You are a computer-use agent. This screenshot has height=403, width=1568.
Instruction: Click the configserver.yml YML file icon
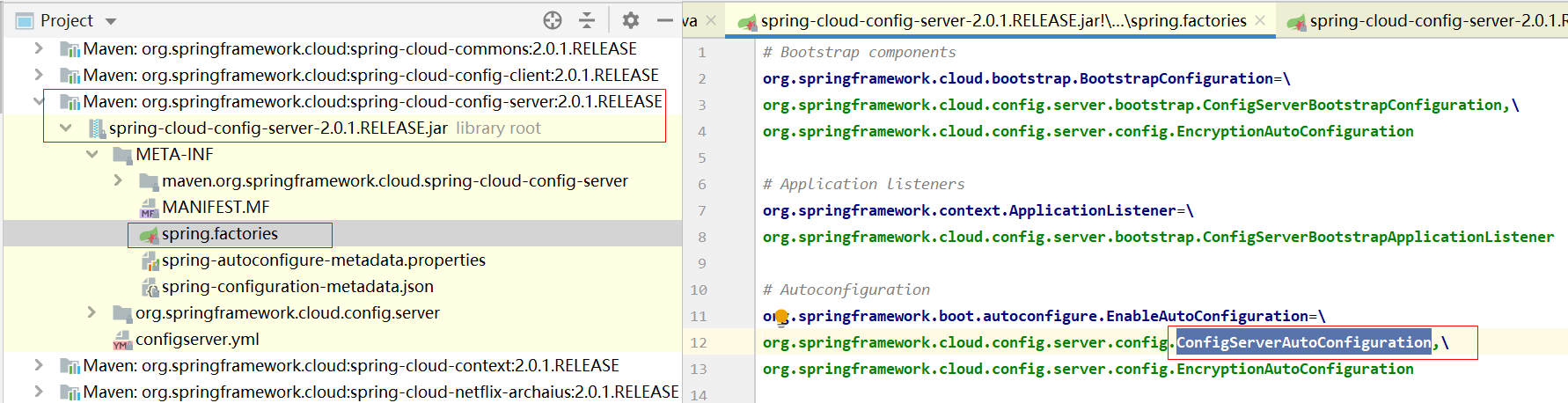point(122,340)
